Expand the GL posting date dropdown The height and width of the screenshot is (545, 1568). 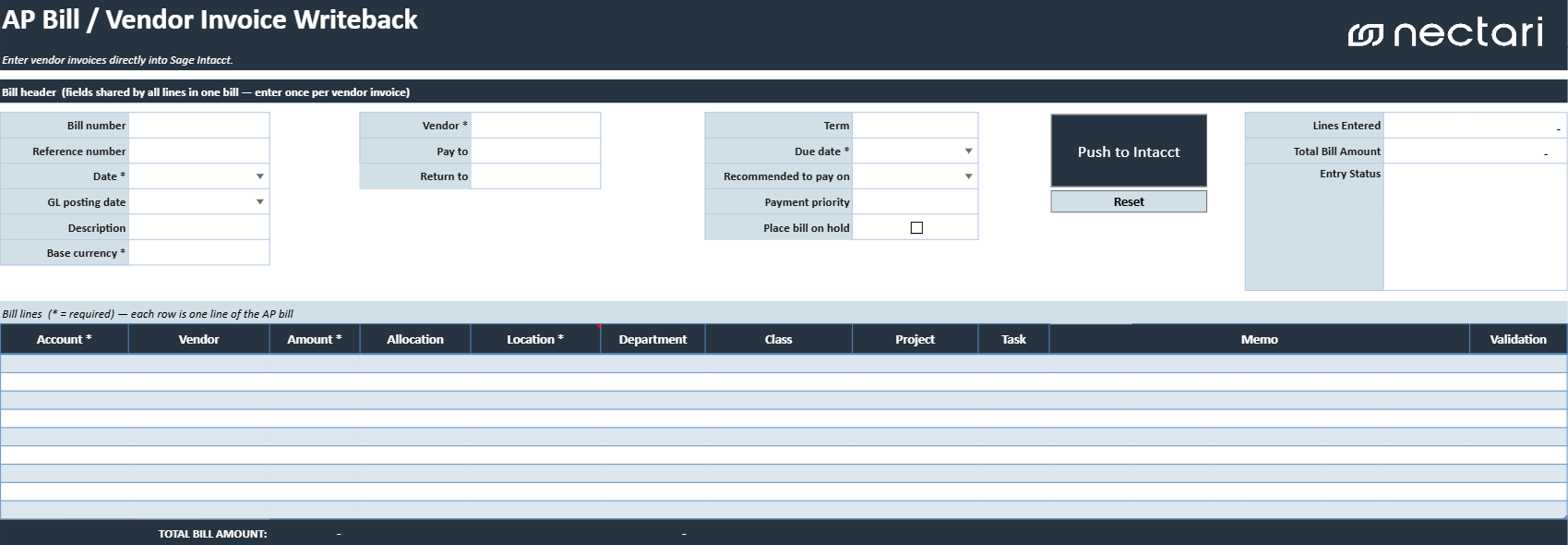coord(260,202)
